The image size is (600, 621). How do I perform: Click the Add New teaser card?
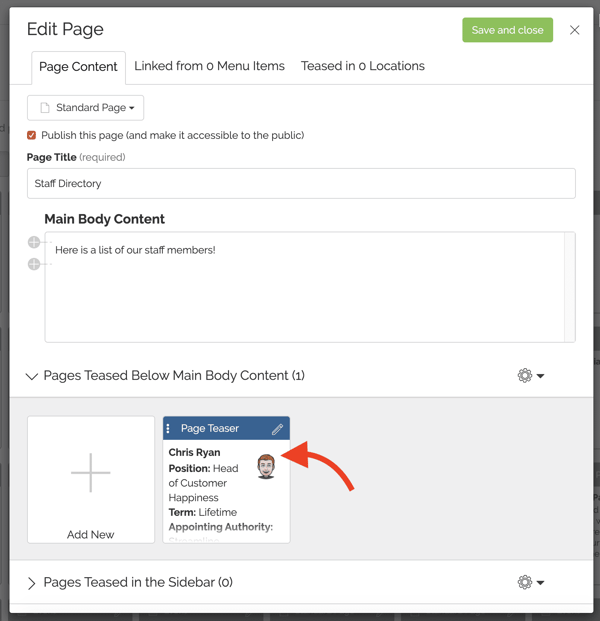(x=91, y=479)
